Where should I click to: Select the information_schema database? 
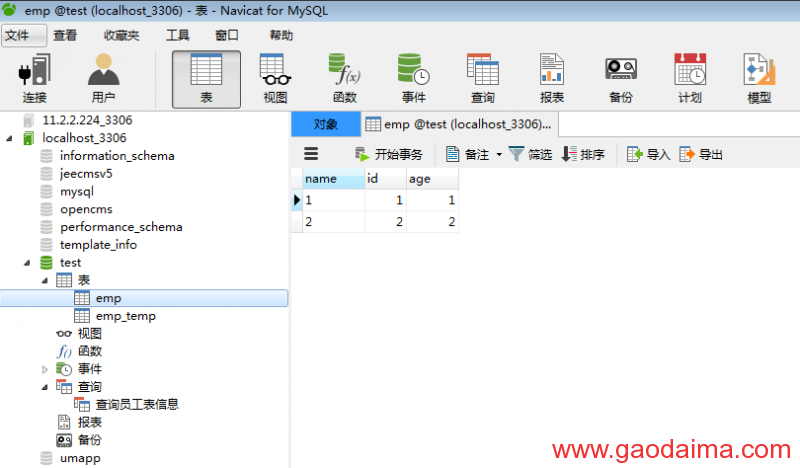117,156
